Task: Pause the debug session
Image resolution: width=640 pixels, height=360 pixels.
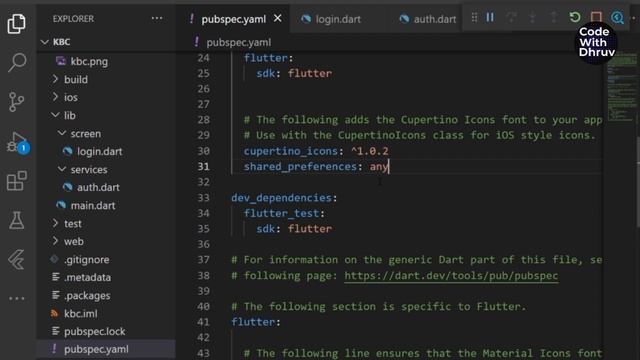Action: click(x=490, y=17)
